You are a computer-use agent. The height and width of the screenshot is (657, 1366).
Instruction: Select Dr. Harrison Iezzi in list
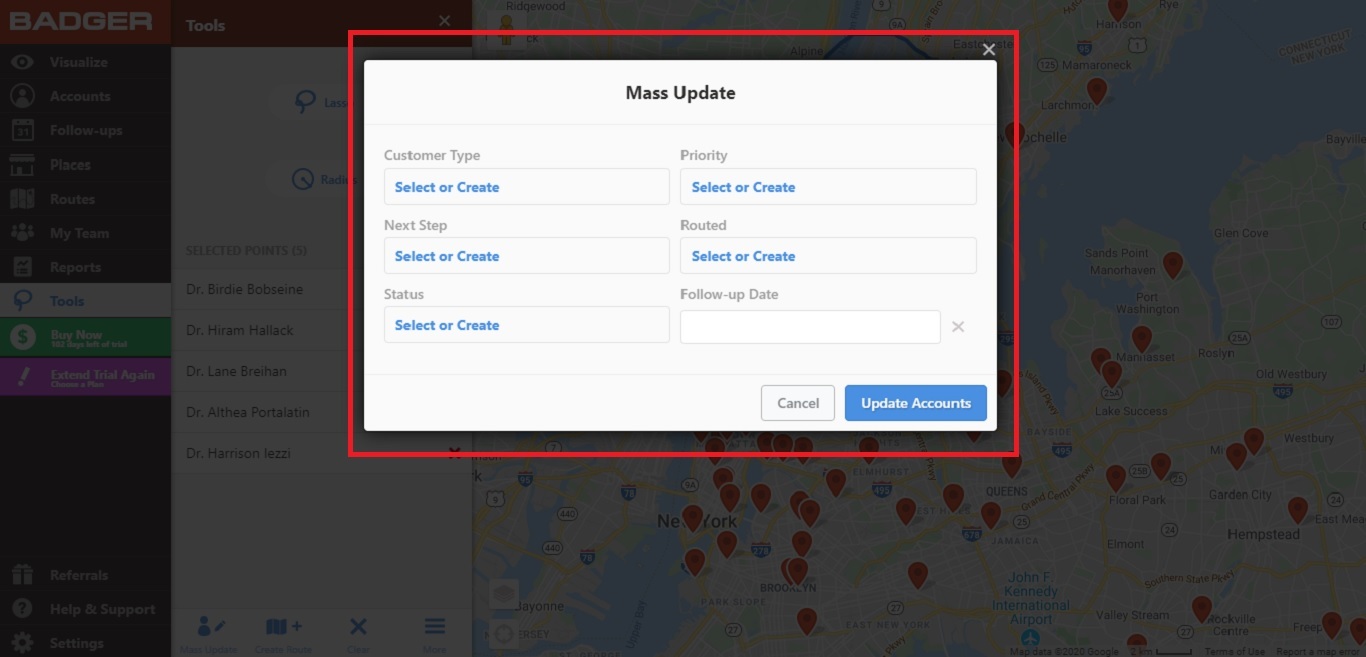click(321, 453)
